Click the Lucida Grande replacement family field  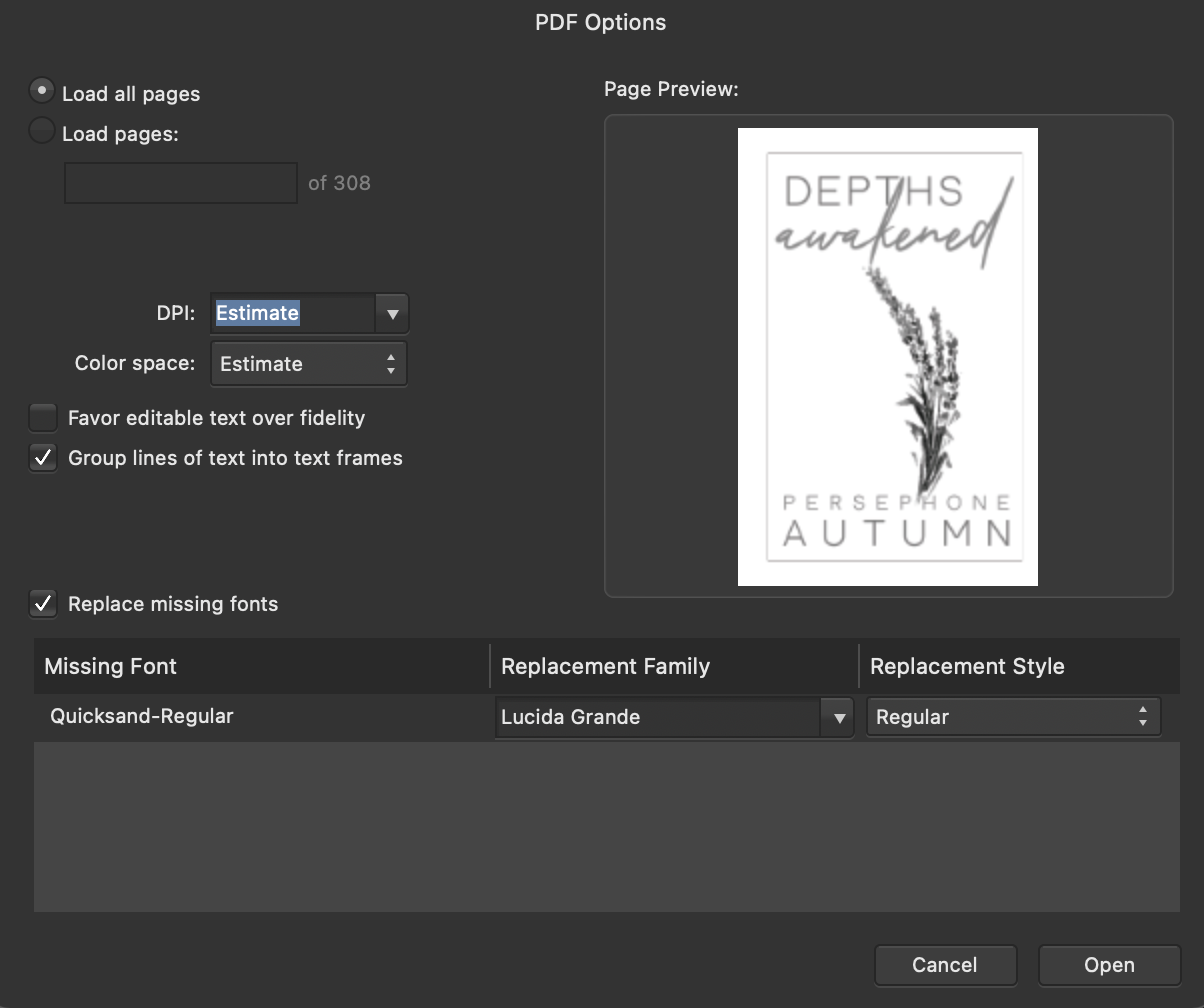click(x=659, y=717)
